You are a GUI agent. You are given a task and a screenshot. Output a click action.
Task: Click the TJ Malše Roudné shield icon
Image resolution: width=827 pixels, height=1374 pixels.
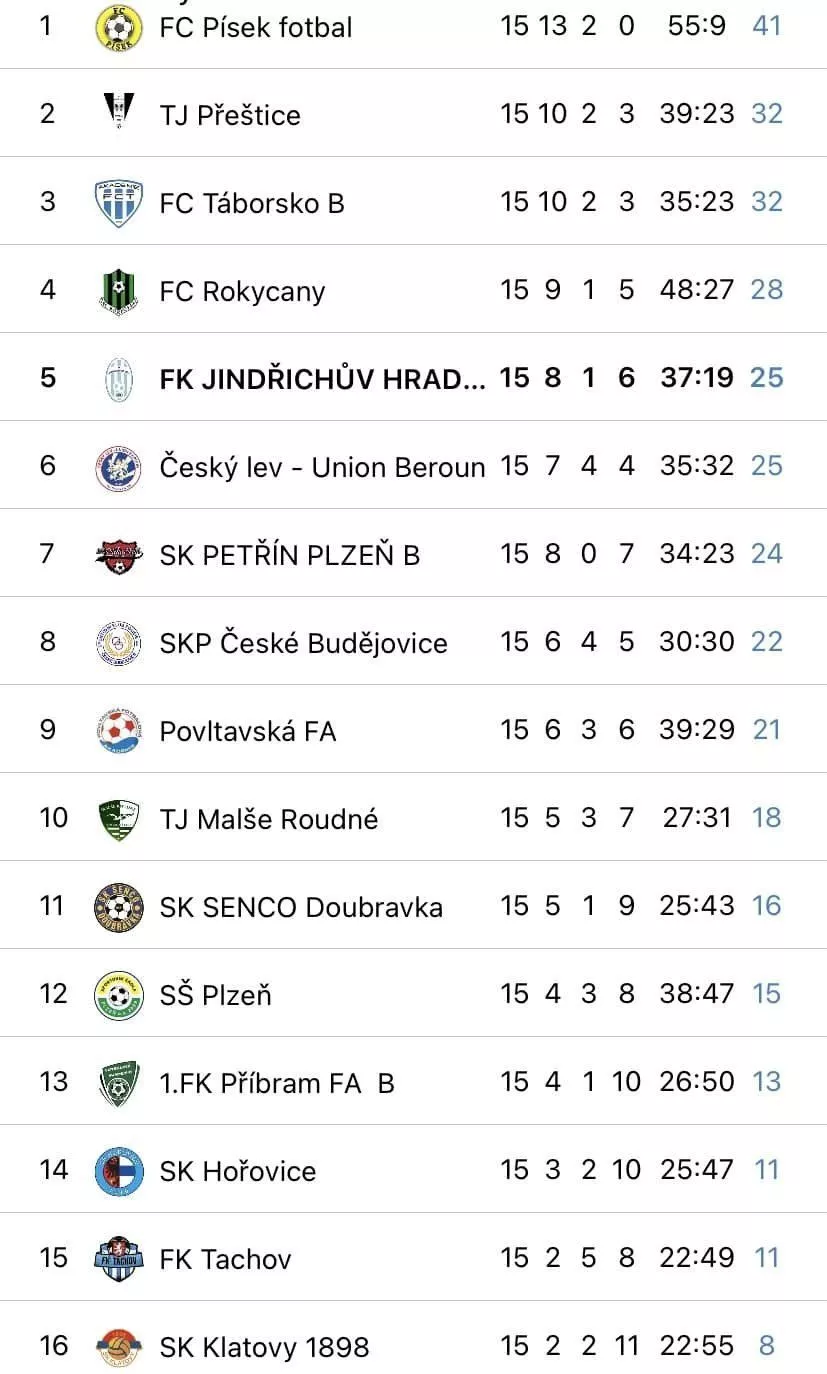pos(118,819)
